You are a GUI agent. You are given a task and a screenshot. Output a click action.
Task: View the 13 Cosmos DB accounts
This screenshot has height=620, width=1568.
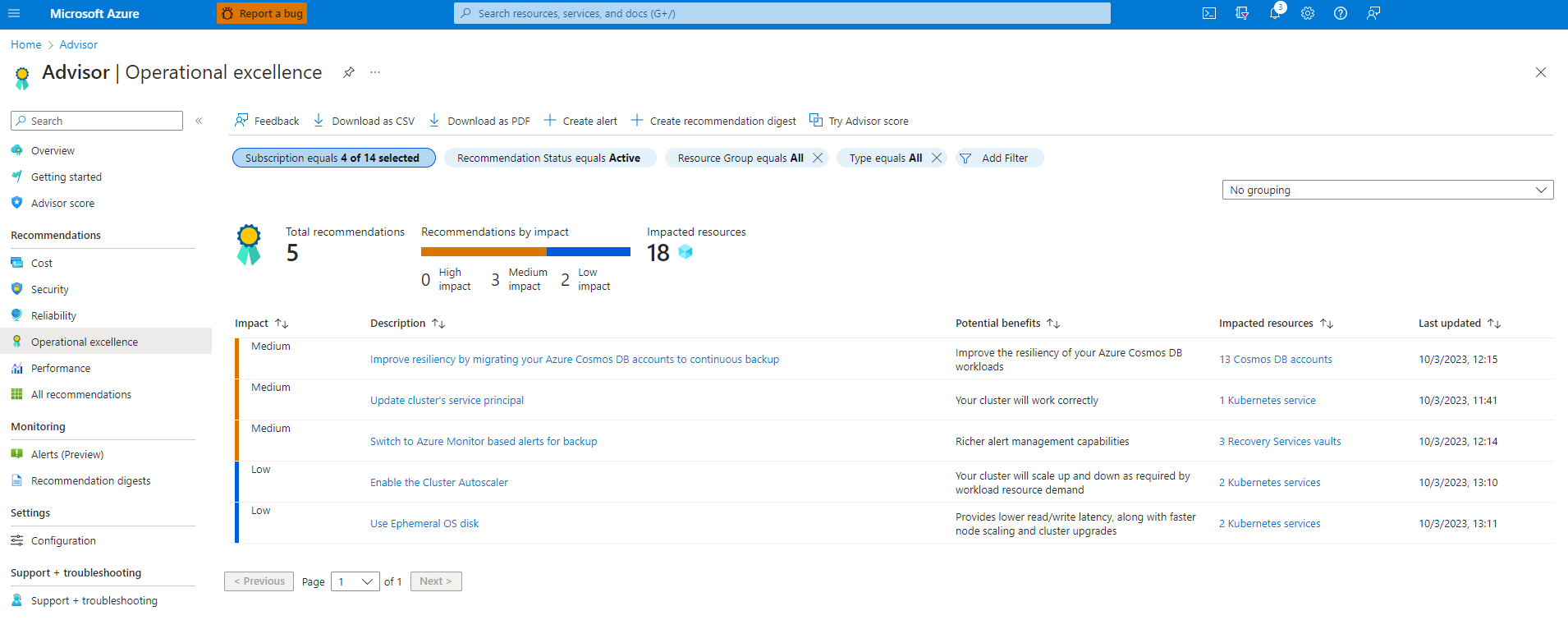(x=1276, y=359)
